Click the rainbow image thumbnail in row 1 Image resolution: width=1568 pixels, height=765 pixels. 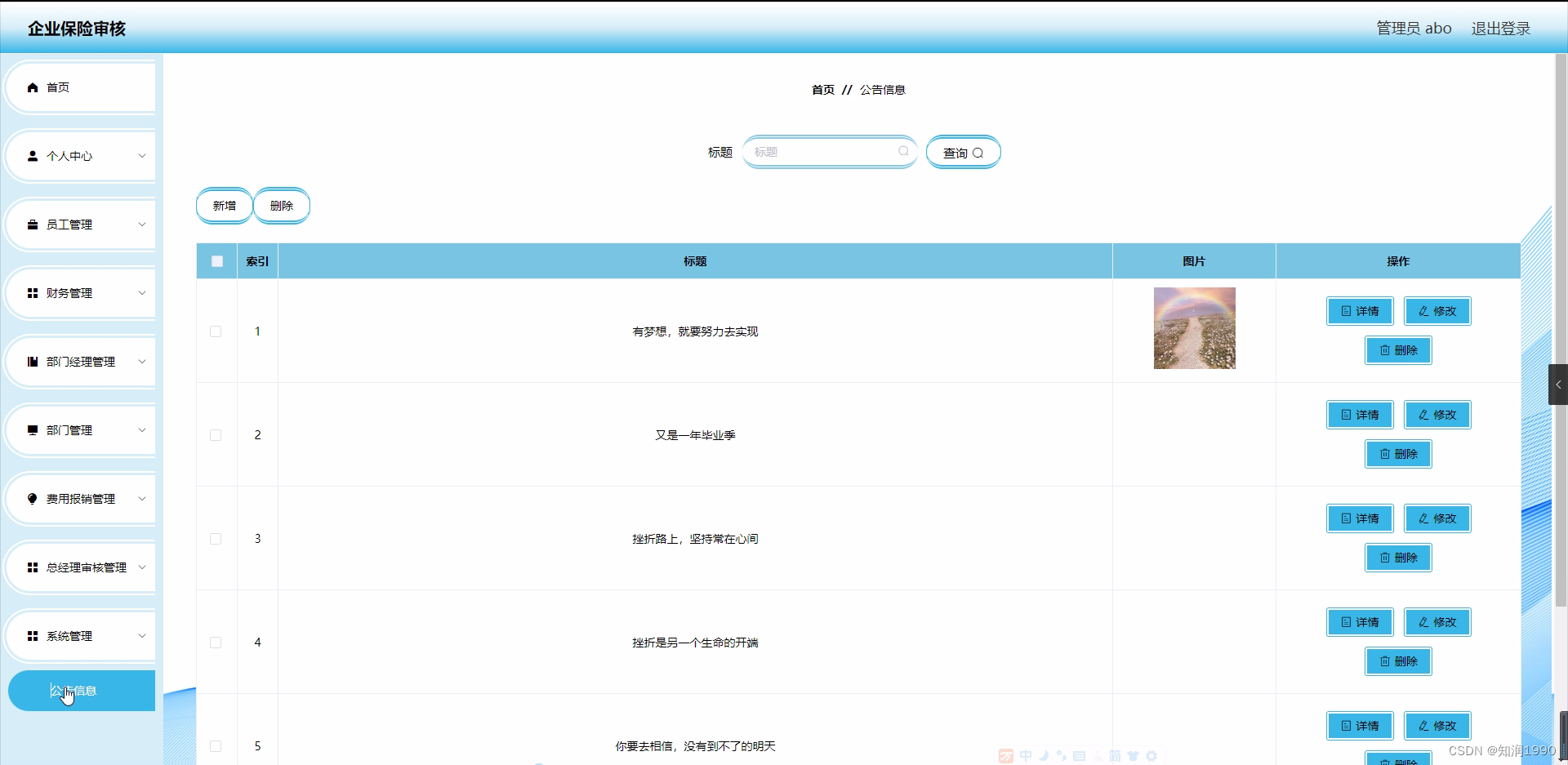click(1194, 328)
